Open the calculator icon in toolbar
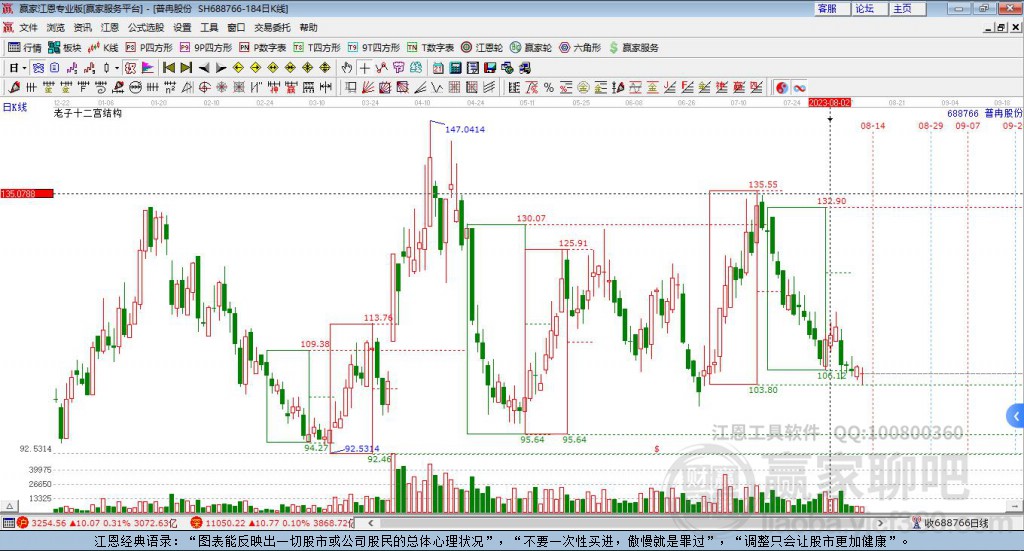 [455, 68]
